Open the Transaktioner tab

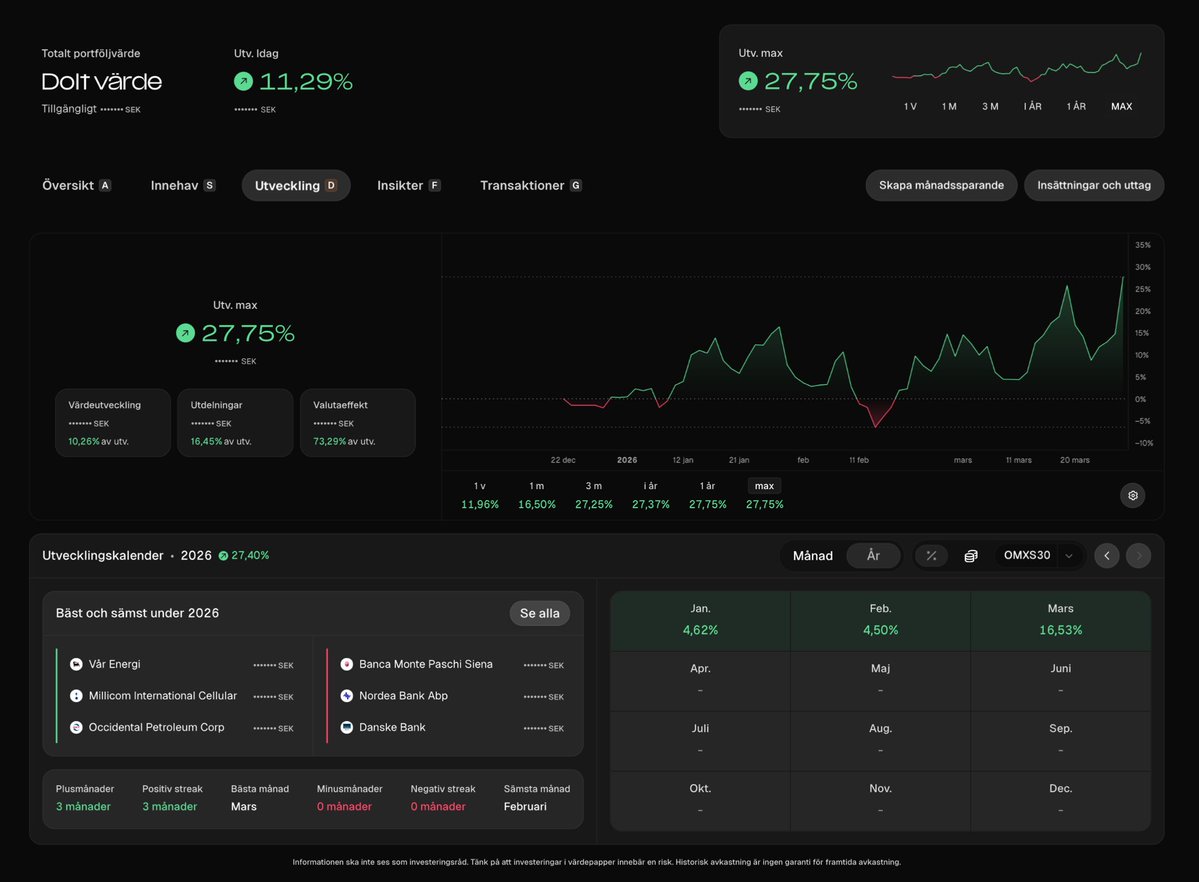[531, 185]
